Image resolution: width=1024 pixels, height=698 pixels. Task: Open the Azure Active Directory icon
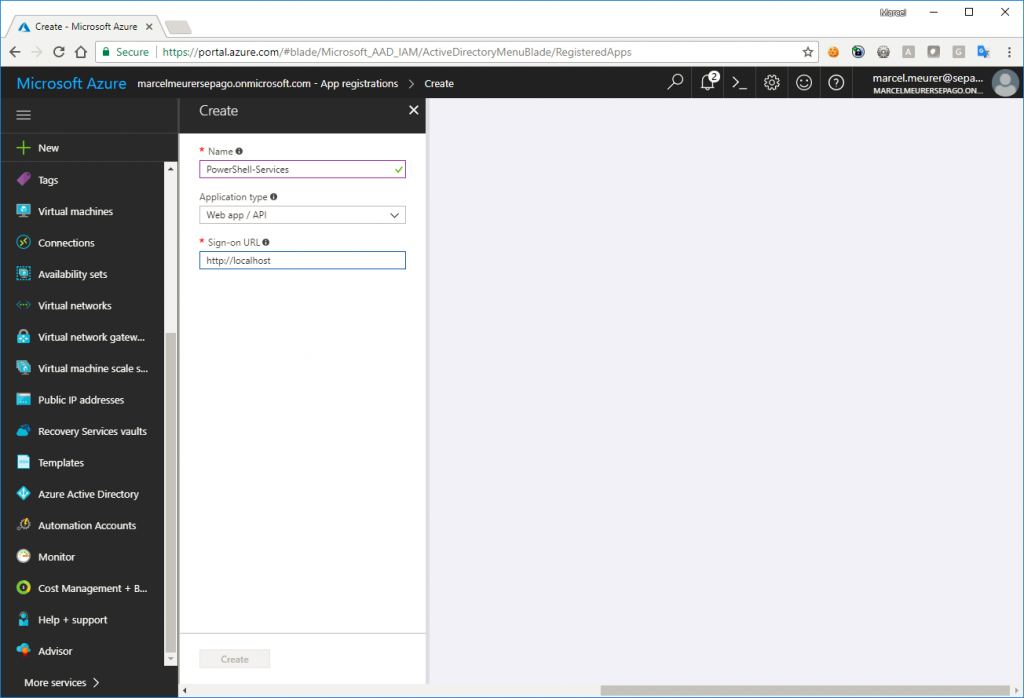24,494
